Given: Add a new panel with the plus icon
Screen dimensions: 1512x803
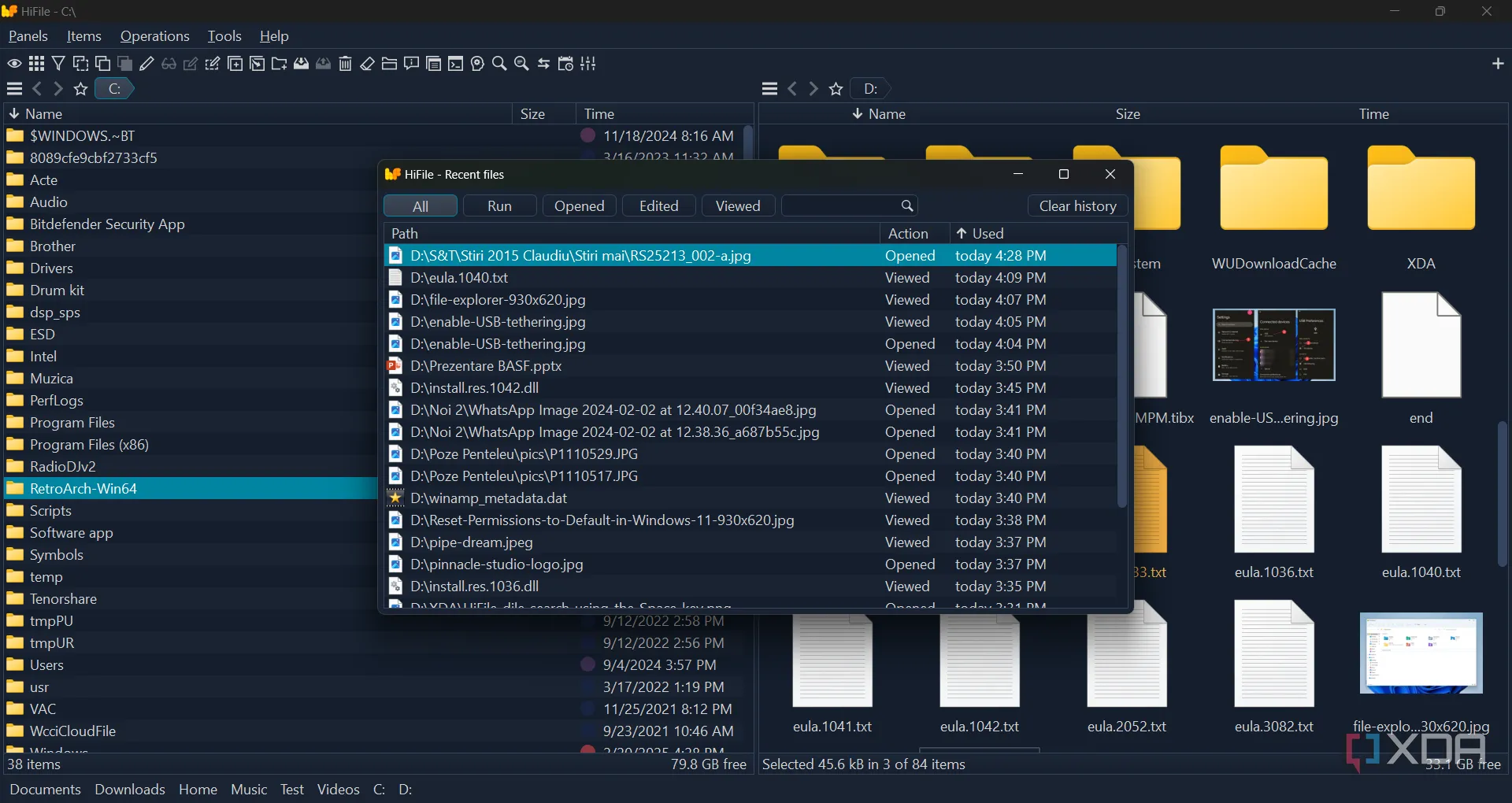Looking at the screenshot, I should click(x=1498, y=64).
